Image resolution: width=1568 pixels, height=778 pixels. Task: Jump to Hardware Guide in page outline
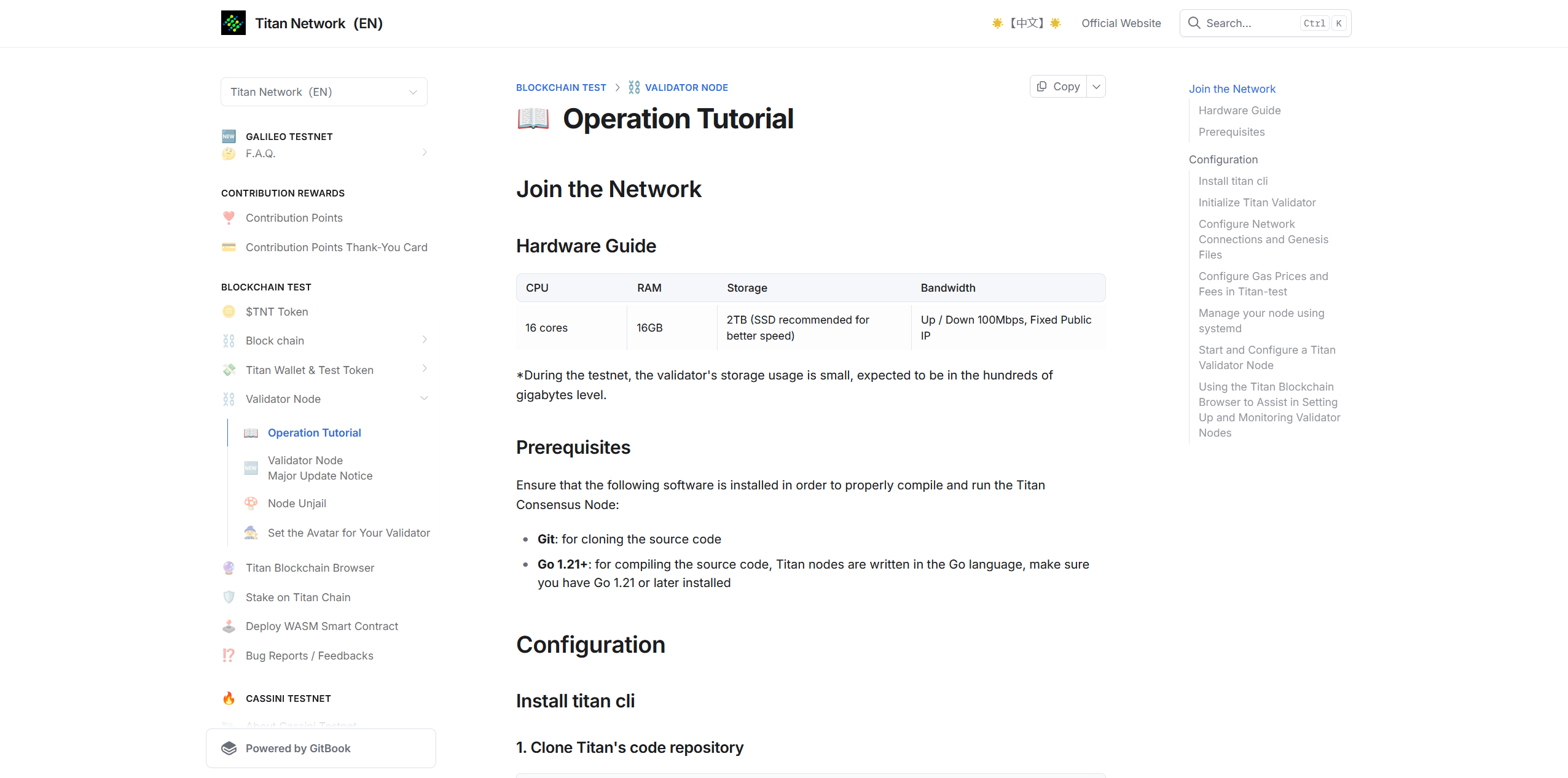coord(1239,110)
